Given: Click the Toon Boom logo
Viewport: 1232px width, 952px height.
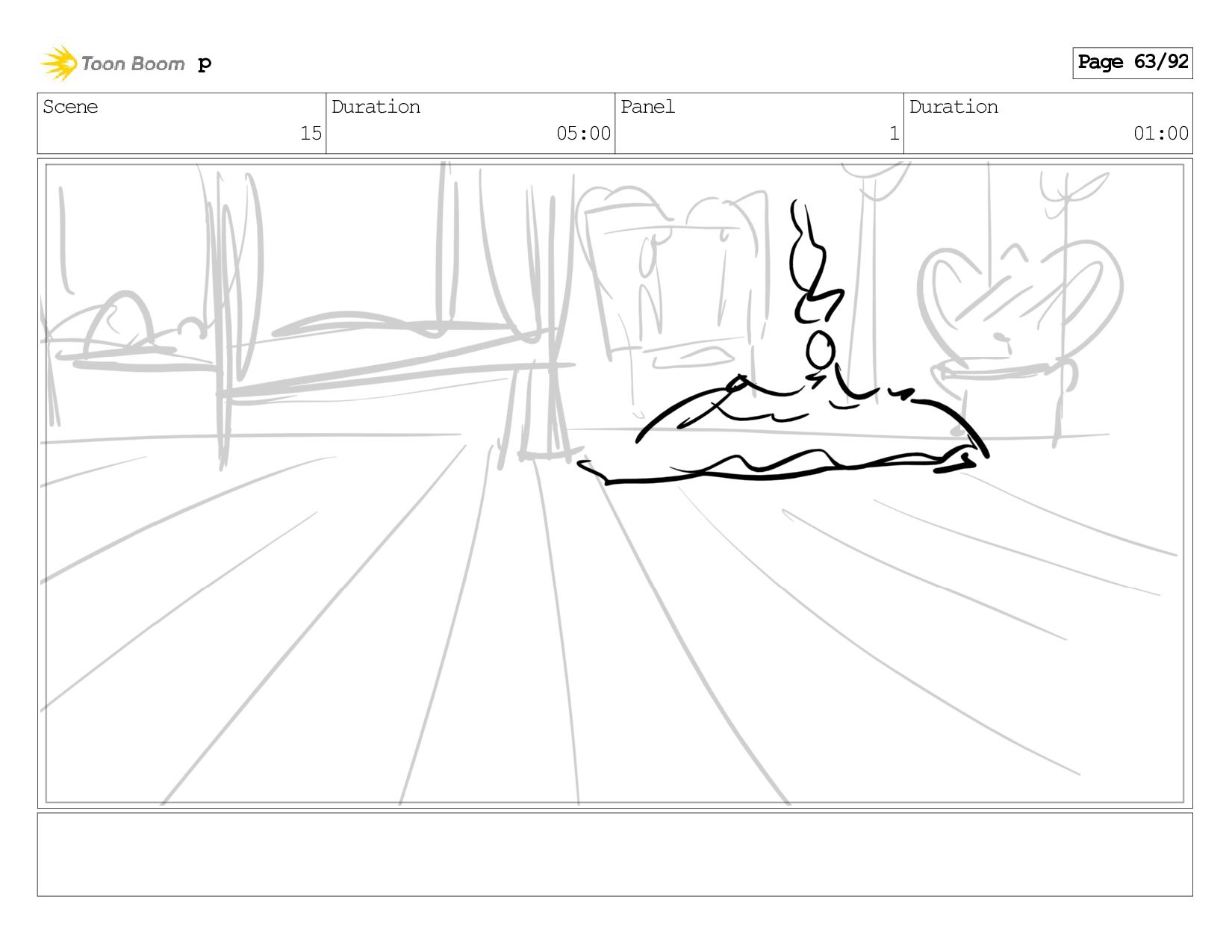Looking at the screenshot, I should 112,63.
